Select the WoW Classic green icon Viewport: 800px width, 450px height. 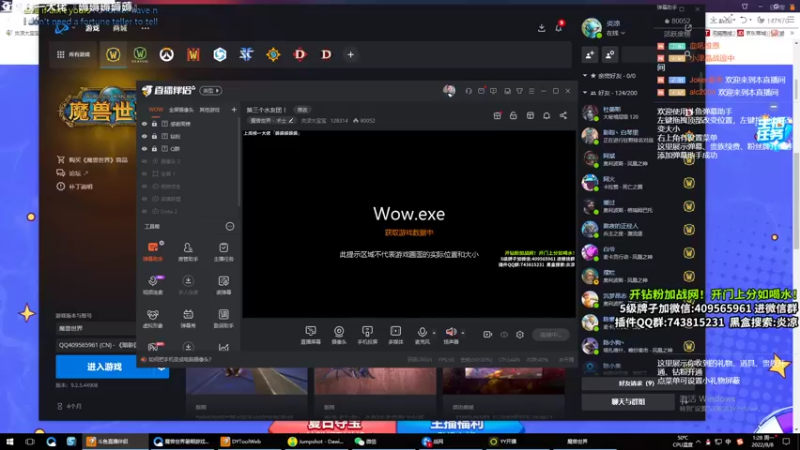[140, 54]
